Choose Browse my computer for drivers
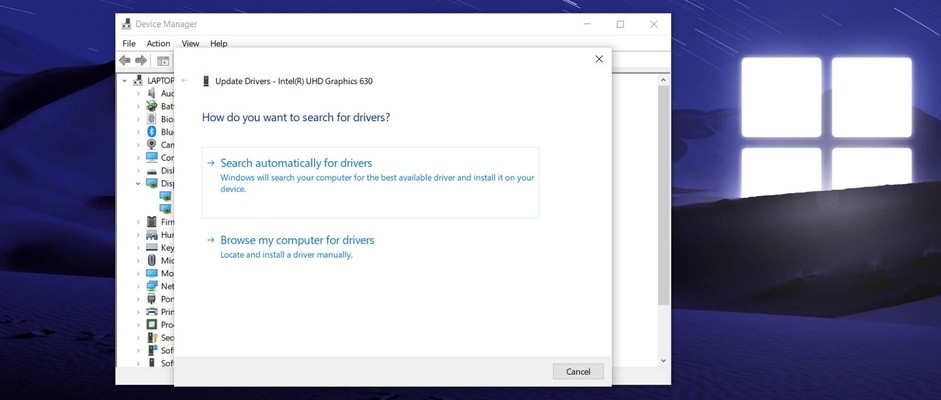Screen dimensions: 941x400 (370, 246)
